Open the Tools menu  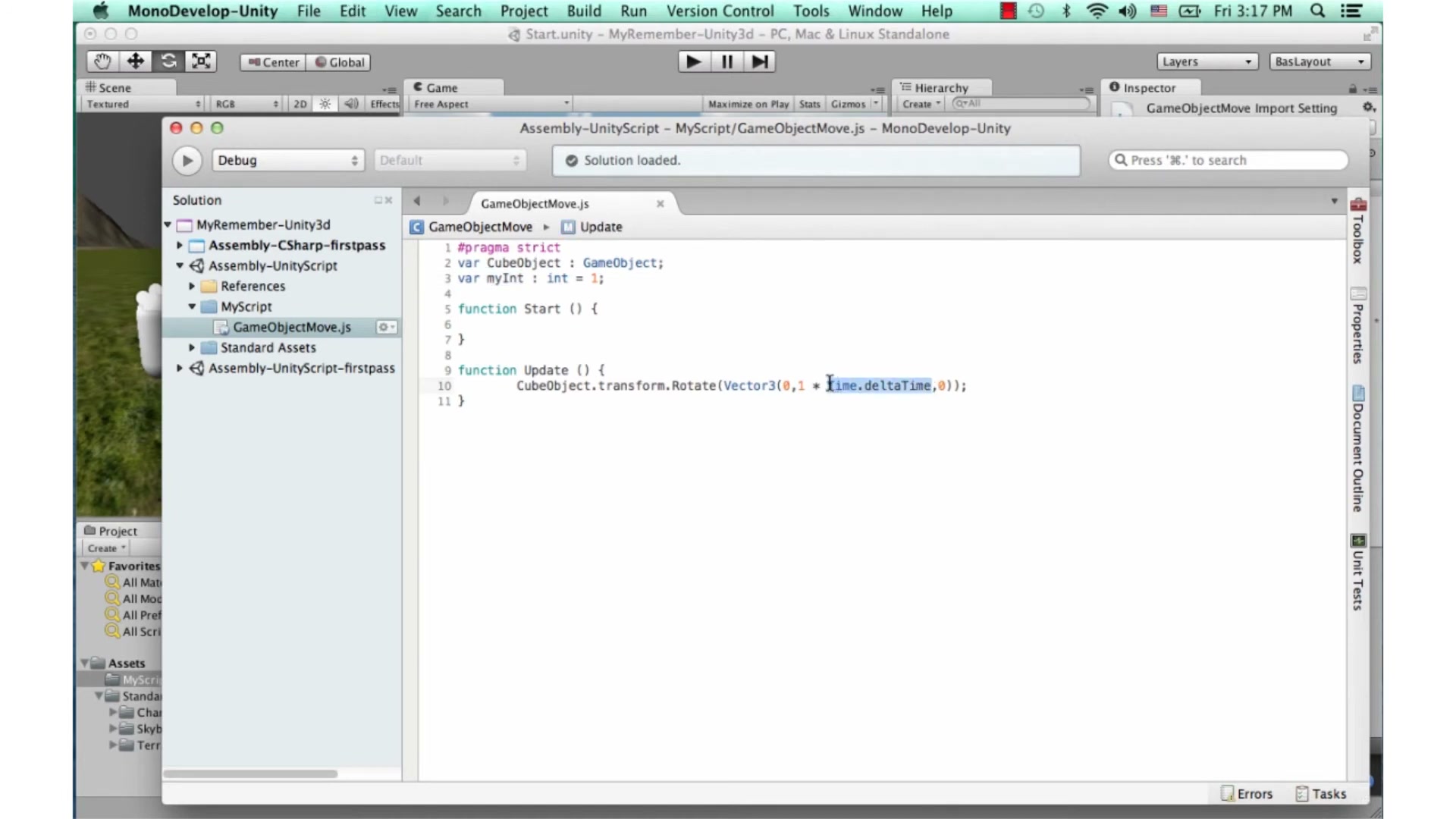811,11
